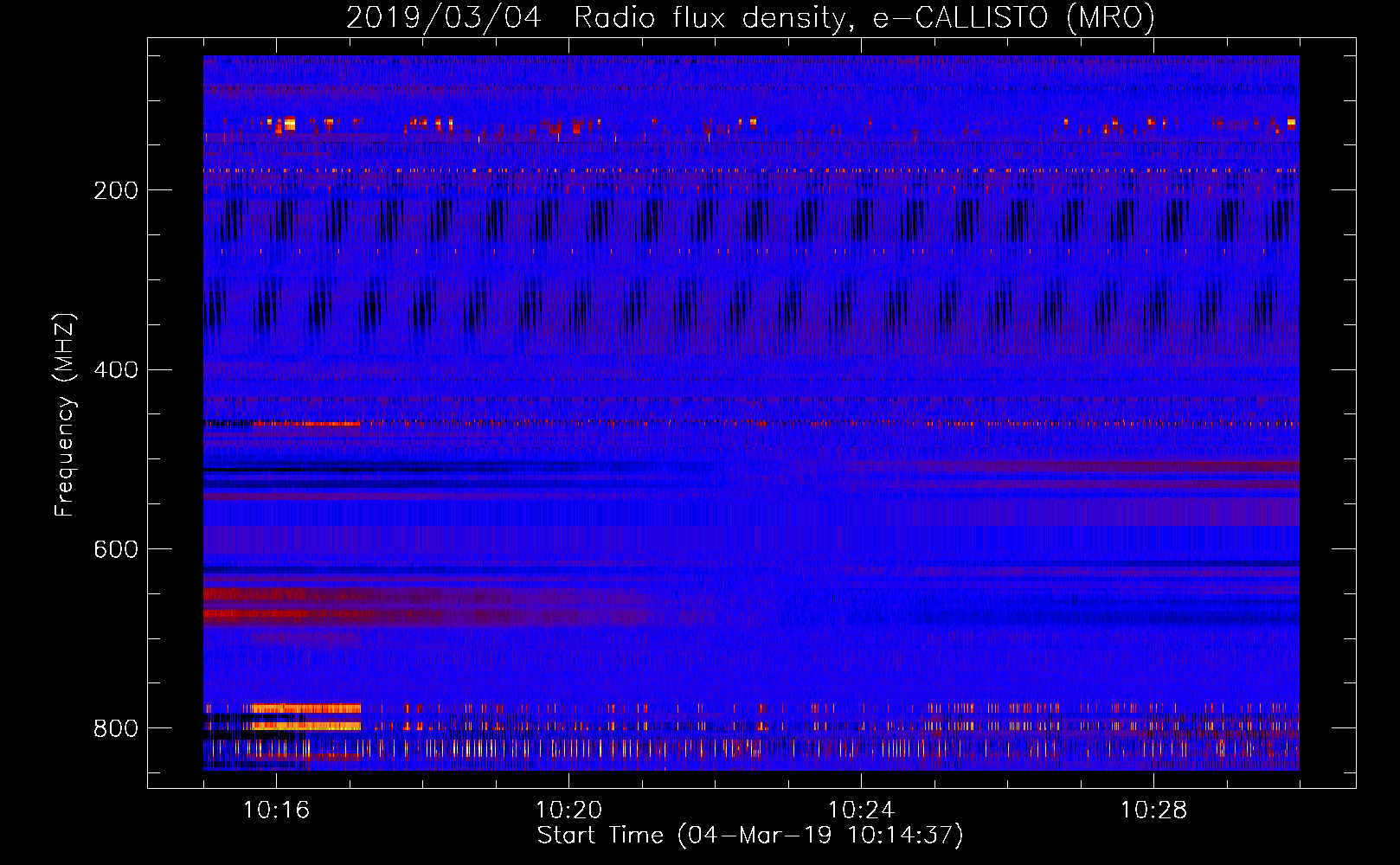The height and width of the screenshot is (865, 1400).
Task: Click the 10:16 time tick label
Action: [276, 811]
